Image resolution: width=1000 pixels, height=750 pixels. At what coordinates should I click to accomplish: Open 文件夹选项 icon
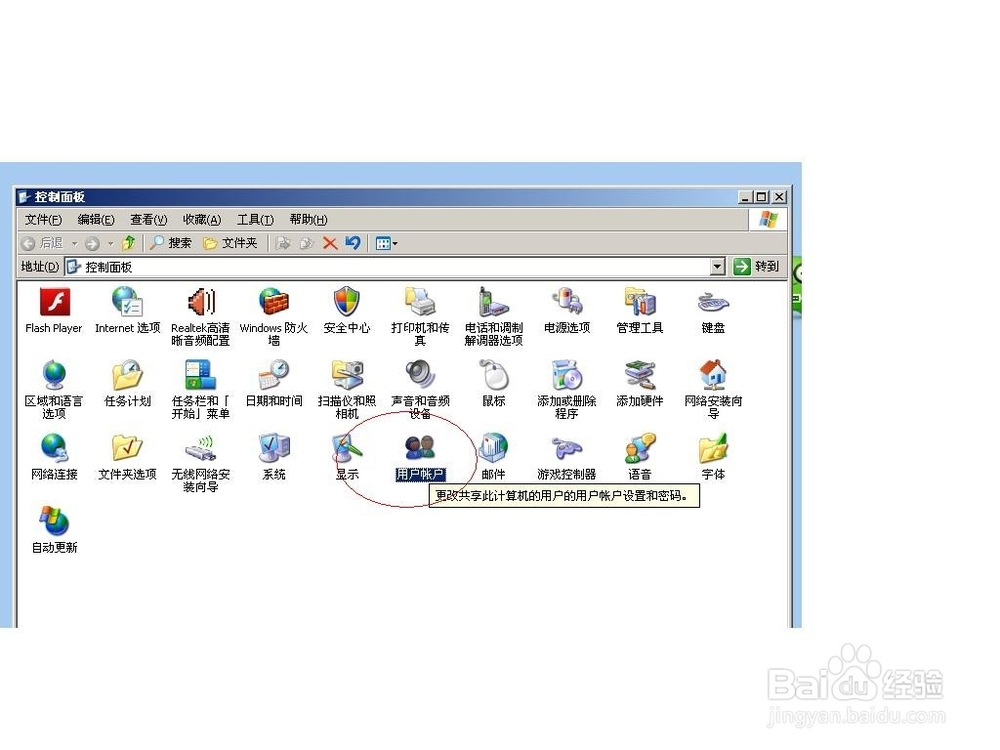(128, 448)
